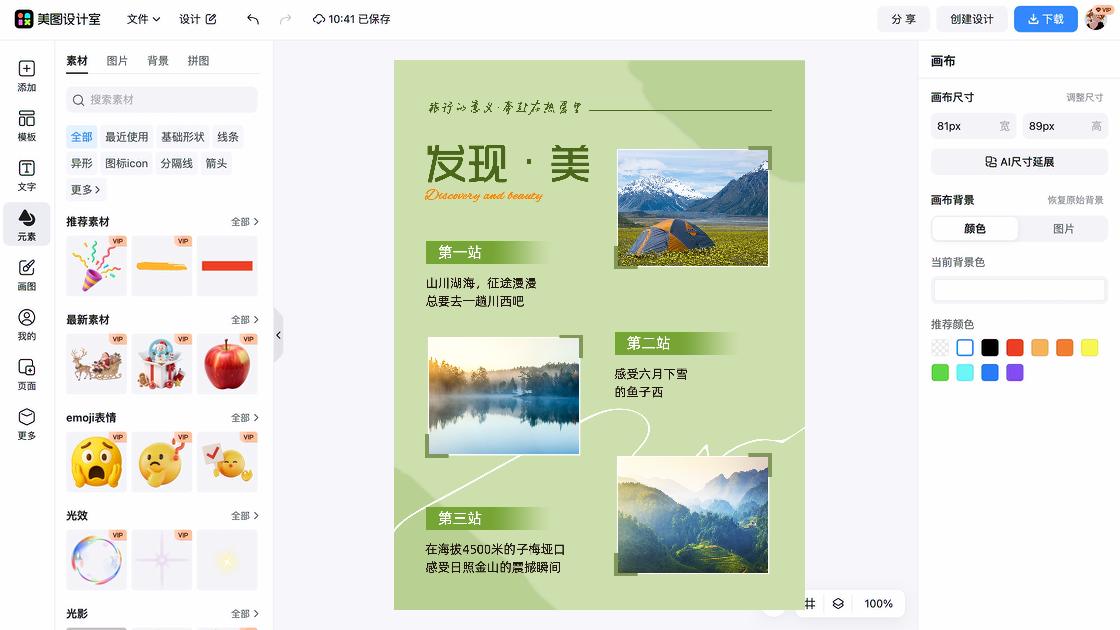
Task: Expand 全部 for emoji表情 section
Action: pos(244,418)
